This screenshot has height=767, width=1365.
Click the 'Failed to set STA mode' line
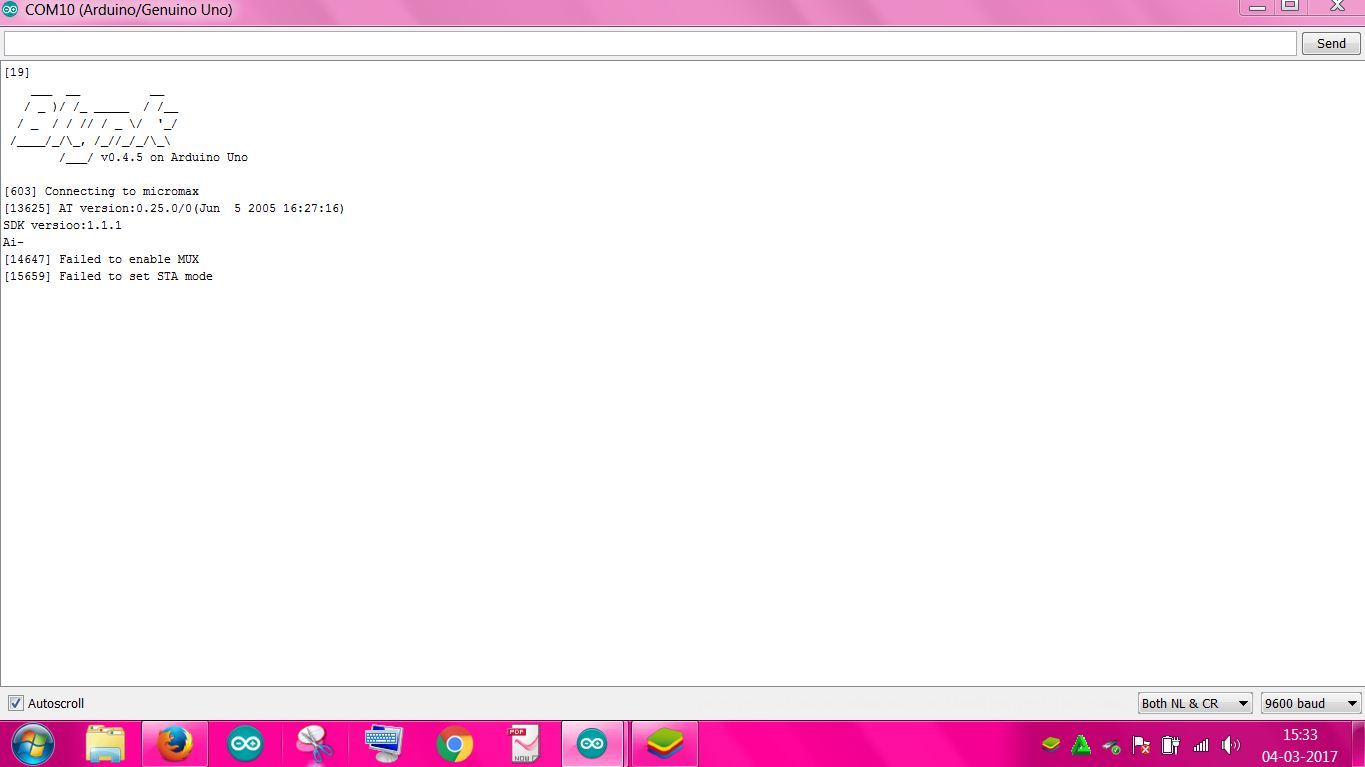coord(108,276)
